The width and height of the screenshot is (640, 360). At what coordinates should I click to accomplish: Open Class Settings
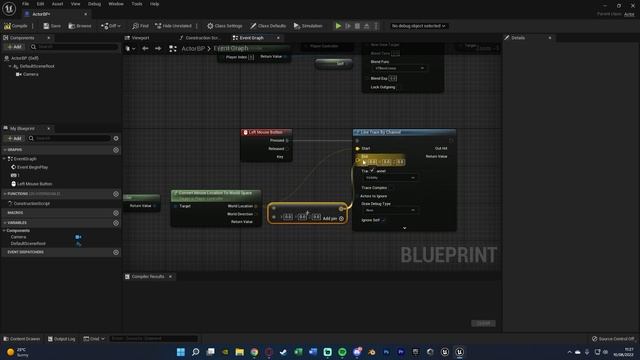point(224,26)
